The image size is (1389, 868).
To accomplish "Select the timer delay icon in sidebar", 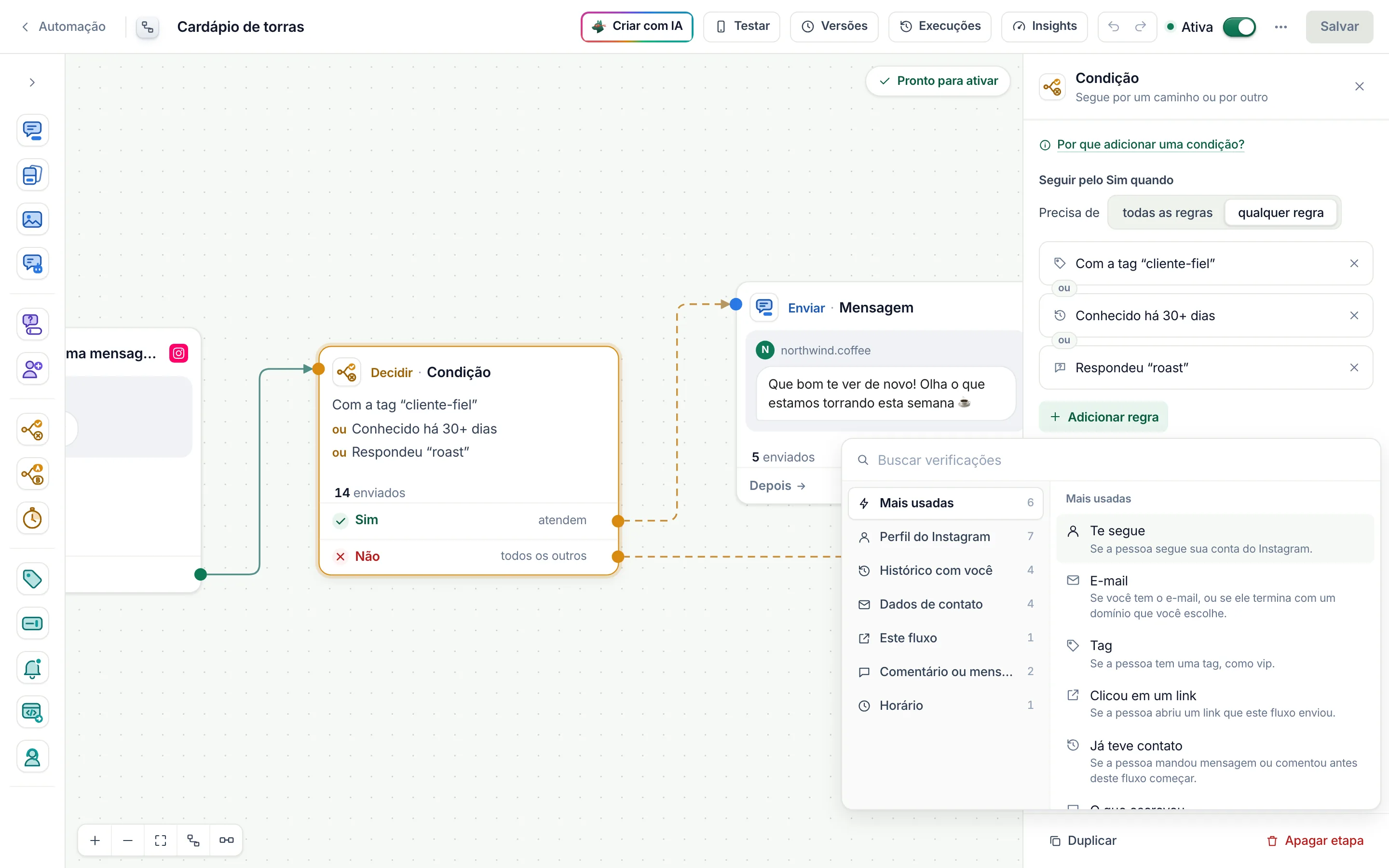I will pyautogui.click(x=32, y=518).
